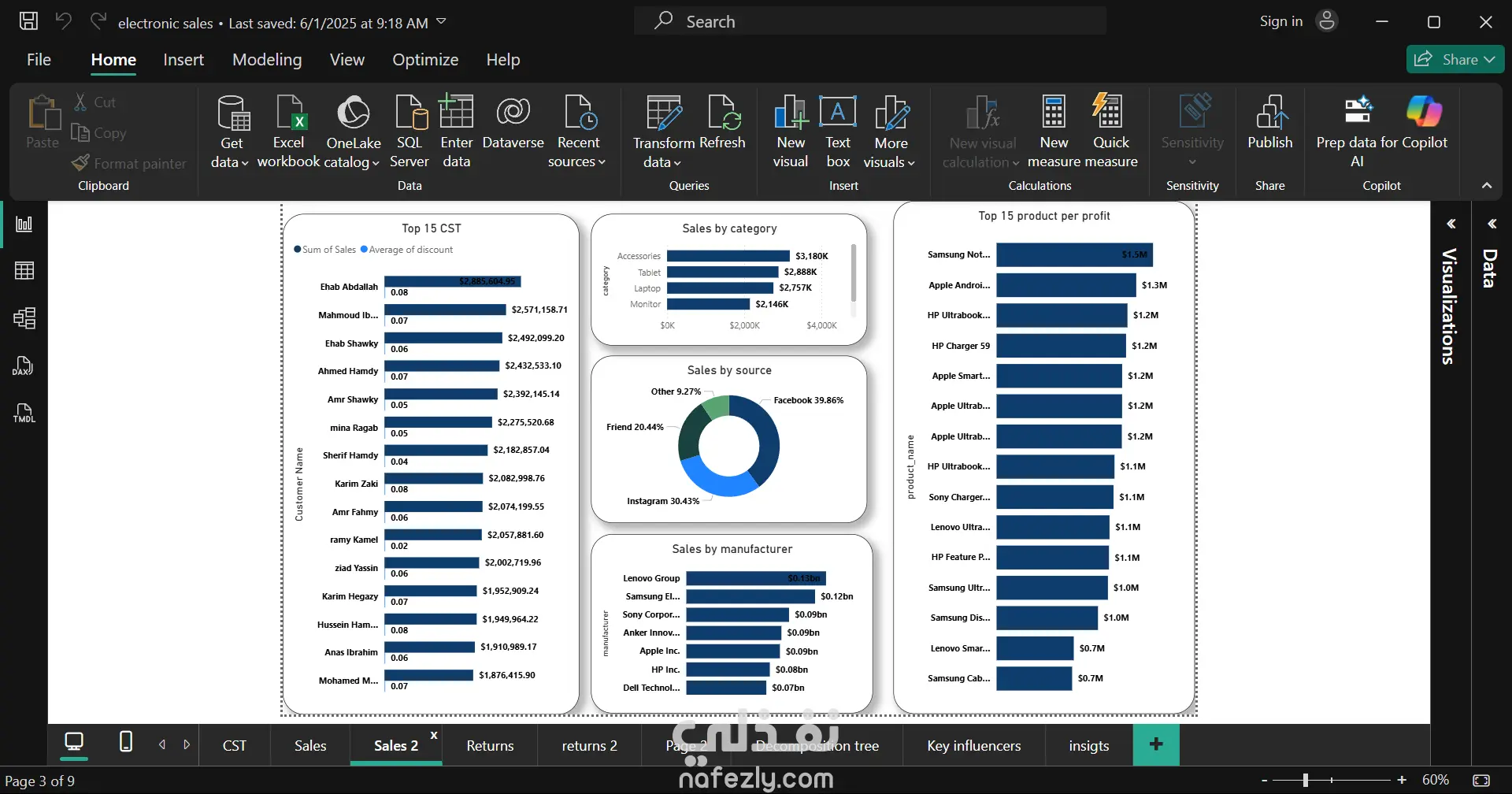
Task: Switch to the Returns page tab
Action: 490,746
